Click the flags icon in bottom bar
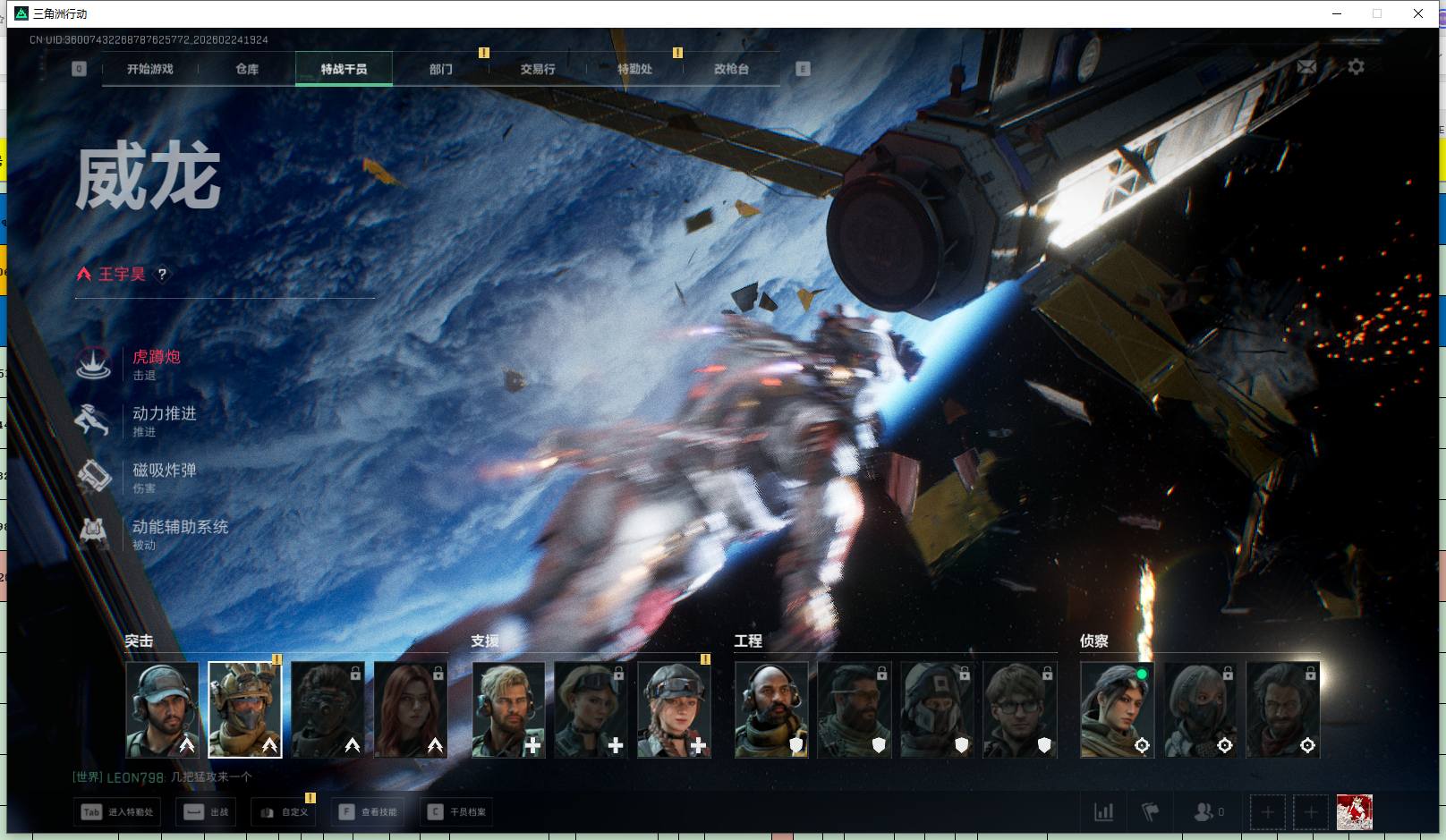Image resolution: width=1446 pixels, height=840 pixels. click(1151, 812)
